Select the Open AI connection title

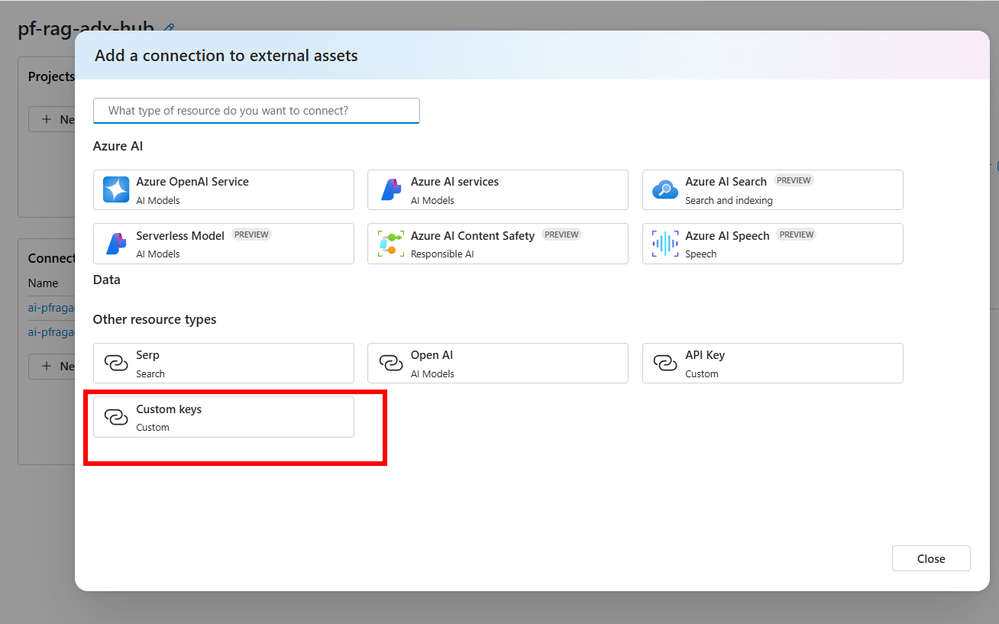coord(431,355)
